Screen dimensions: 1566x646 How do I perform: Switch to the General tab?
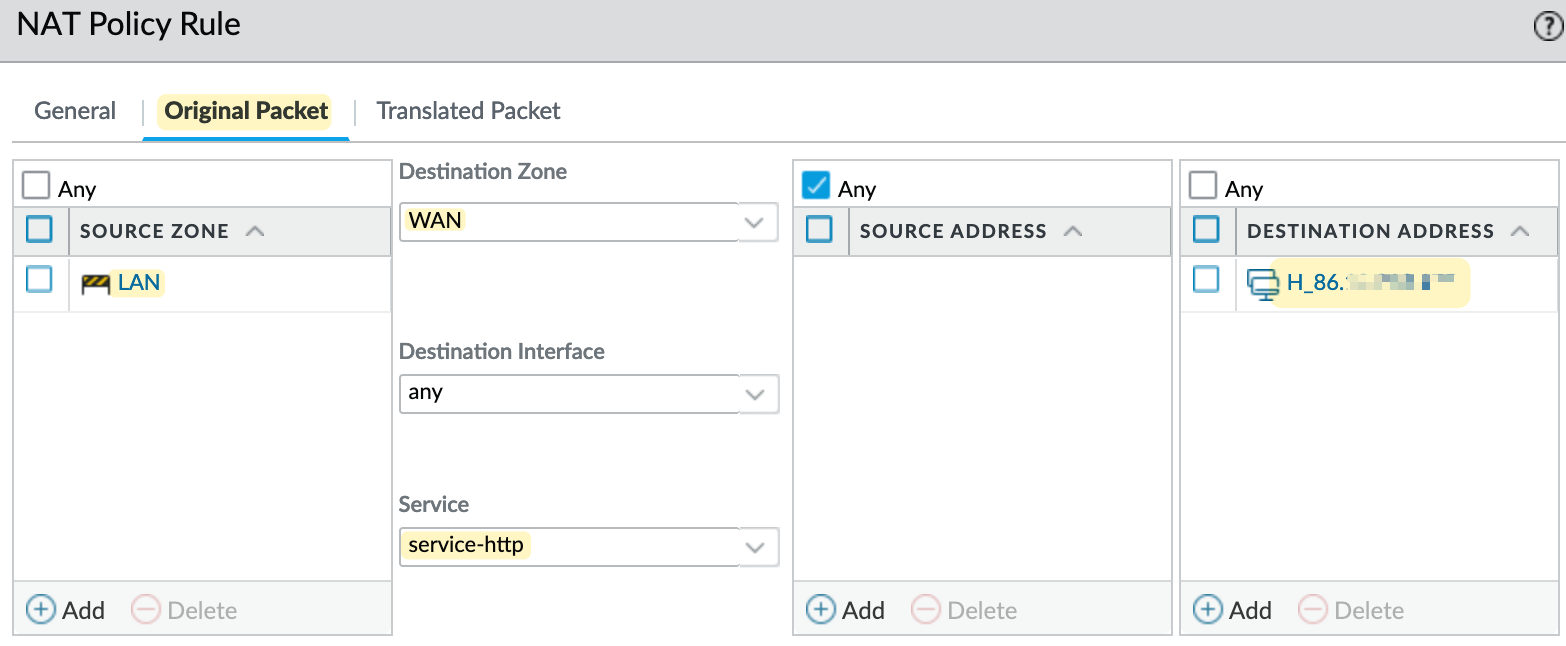pos(75,111)
